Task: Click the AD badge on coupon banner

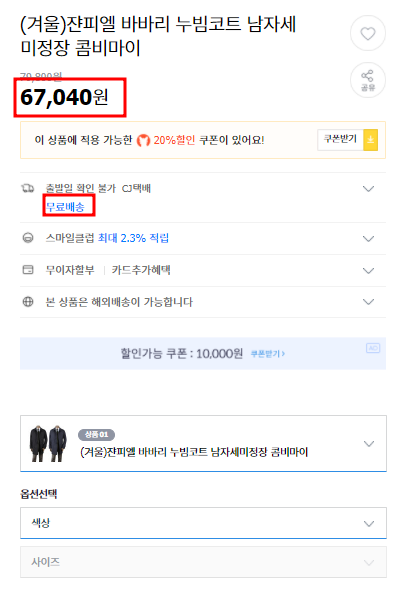Action: click(x=373, y=348)
